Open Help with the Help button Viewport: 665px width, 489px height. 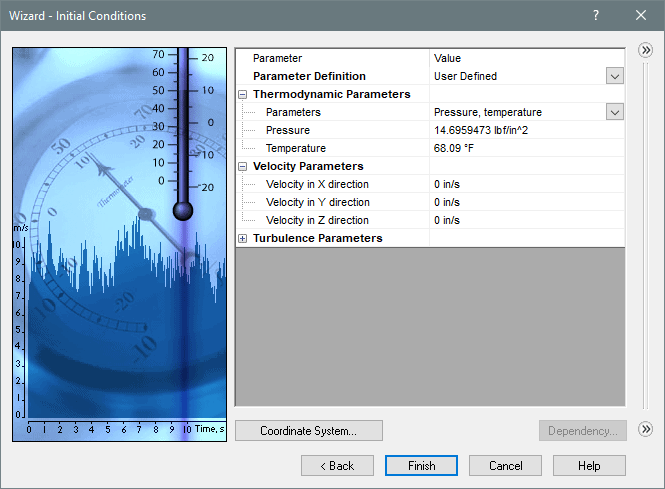589,466
